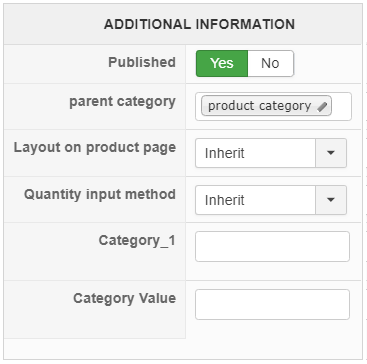Click the Quantity input method label
This screenshot has width=367, height=364.
(x=100, y=194)
